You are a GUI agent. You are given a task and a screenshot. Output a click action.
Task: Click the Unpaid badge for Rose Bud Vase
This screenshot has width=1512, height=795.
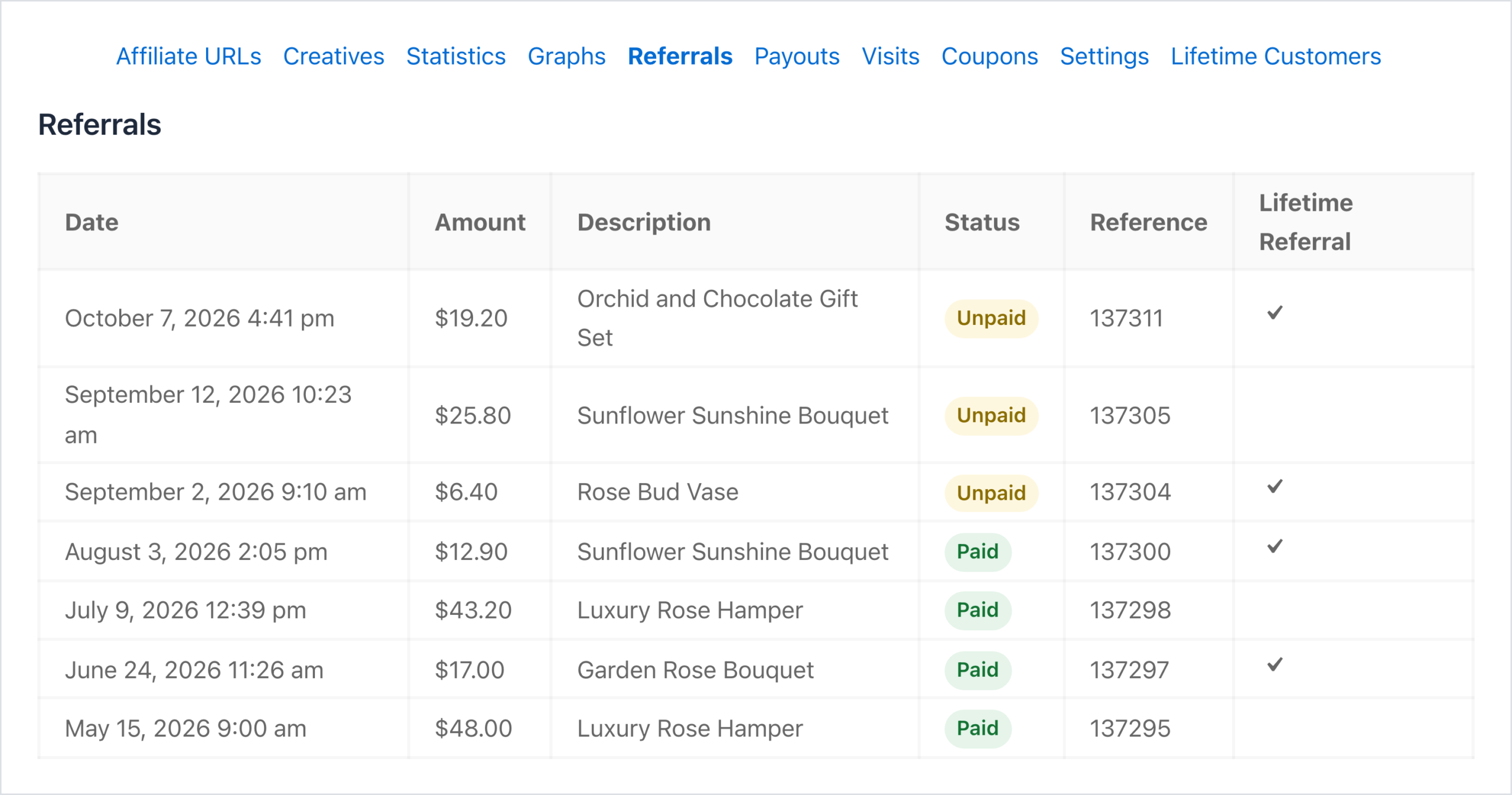pos(991,493)
